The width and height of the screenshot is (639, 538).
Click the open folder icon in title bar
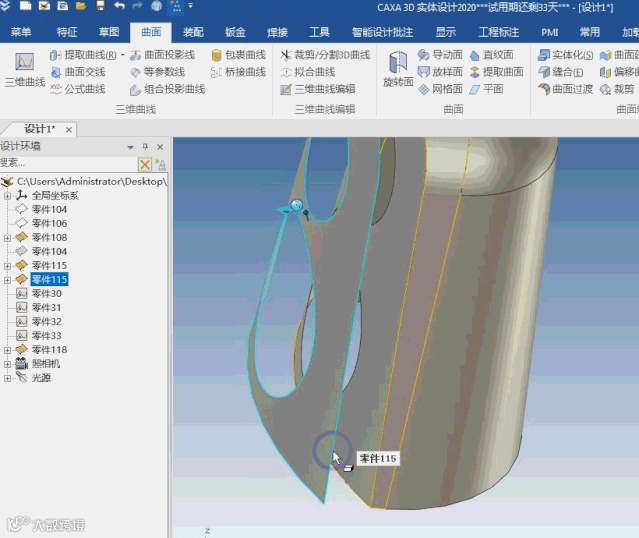[x=81, y=6]
